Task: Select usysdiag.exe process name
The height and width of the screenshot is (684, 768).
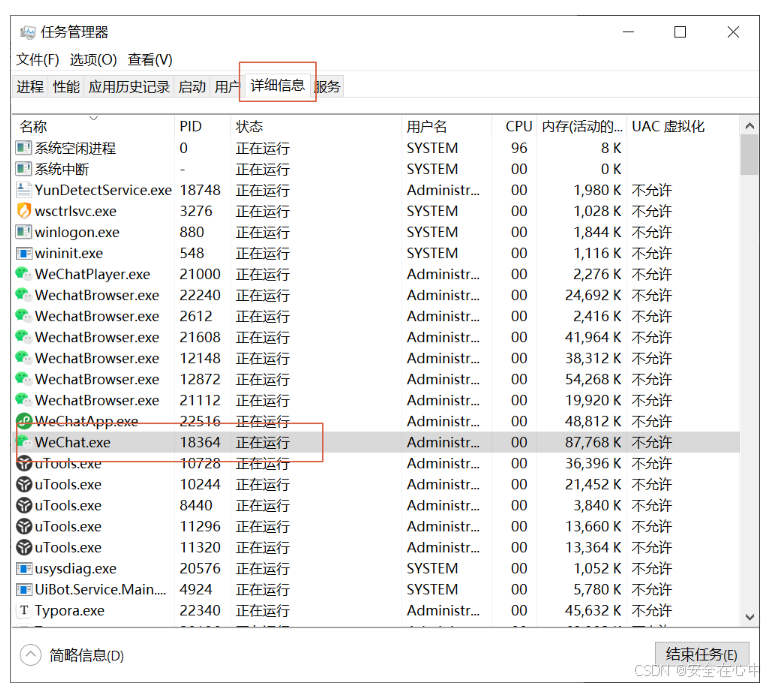Action: tap(75, 569)
